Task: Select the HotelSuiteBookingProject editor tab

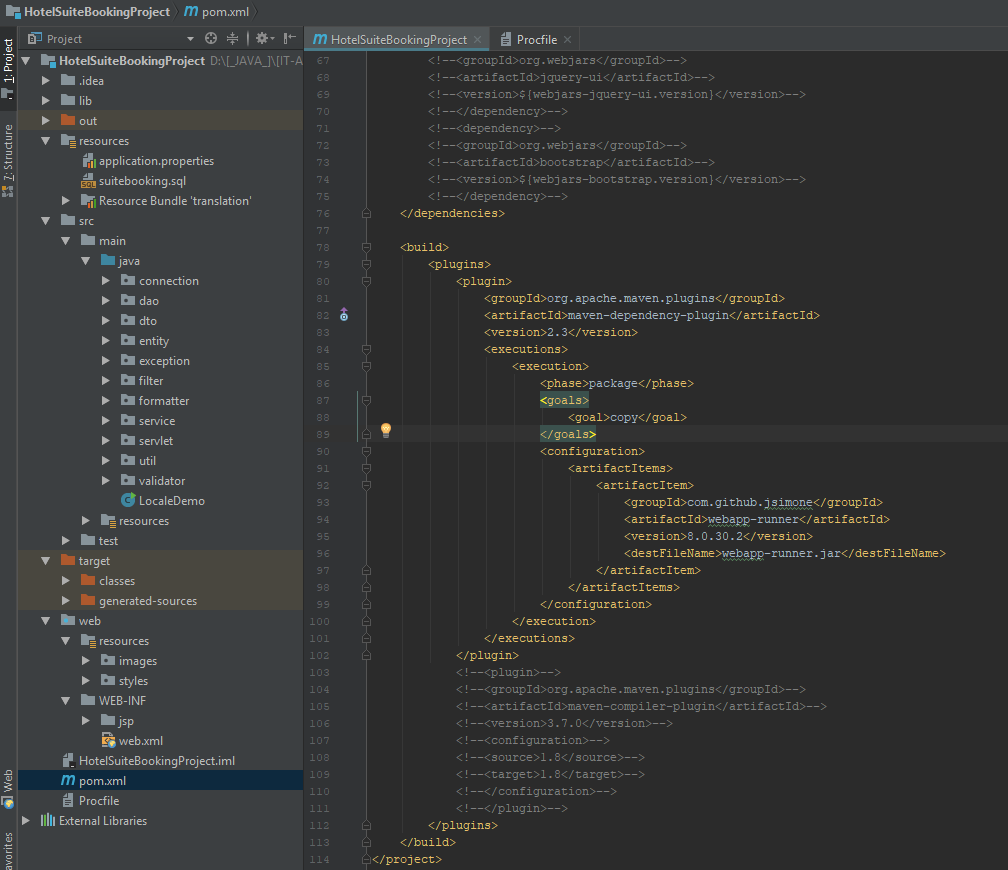Action: 398,40
